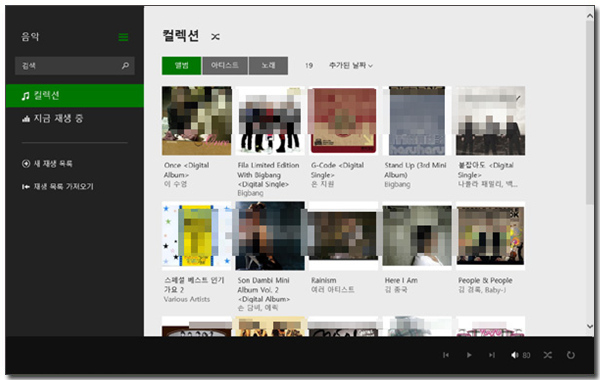Click the Here I Am title text
Screen dimensions: 600x380
coord(401,280)
